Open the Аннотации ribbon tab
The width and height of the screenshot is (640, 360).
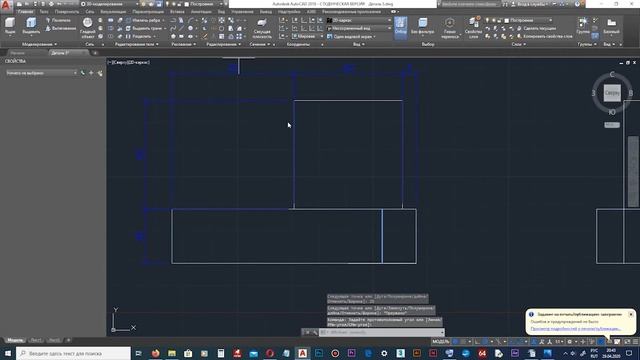pyautogui.click(x=201, y=12)
